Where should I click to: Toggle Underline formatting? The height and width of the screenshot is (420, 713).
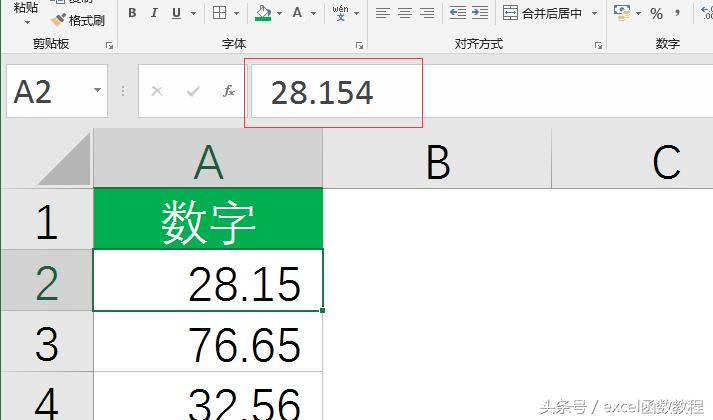[x=176, y=13]
